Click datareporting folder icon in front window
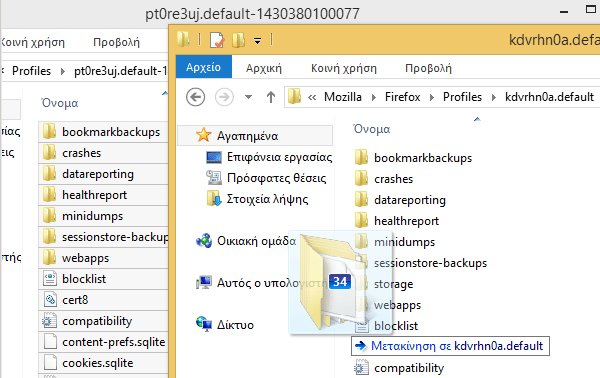 click(x=361, y=199)
